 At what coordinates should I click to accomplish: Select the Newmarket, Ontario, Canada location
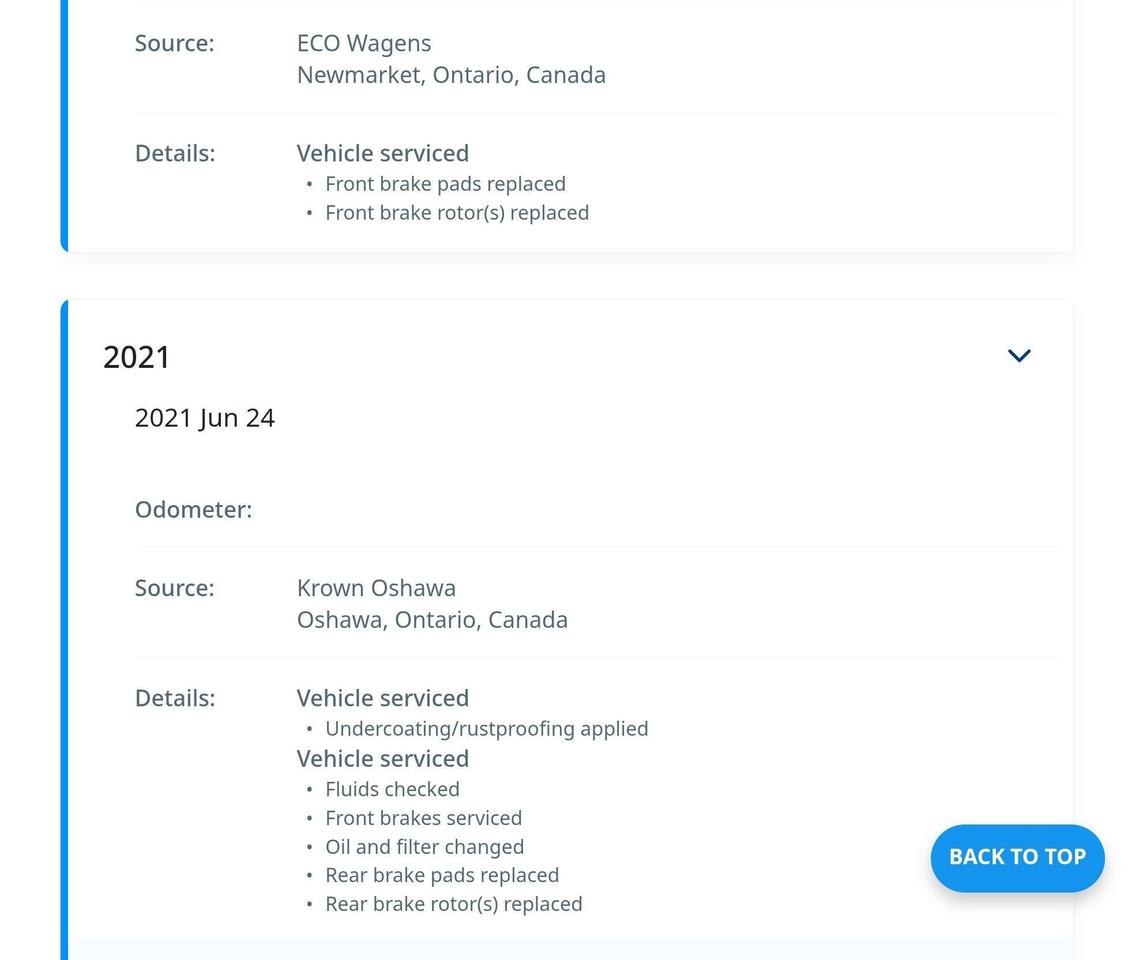coord(451,74)
